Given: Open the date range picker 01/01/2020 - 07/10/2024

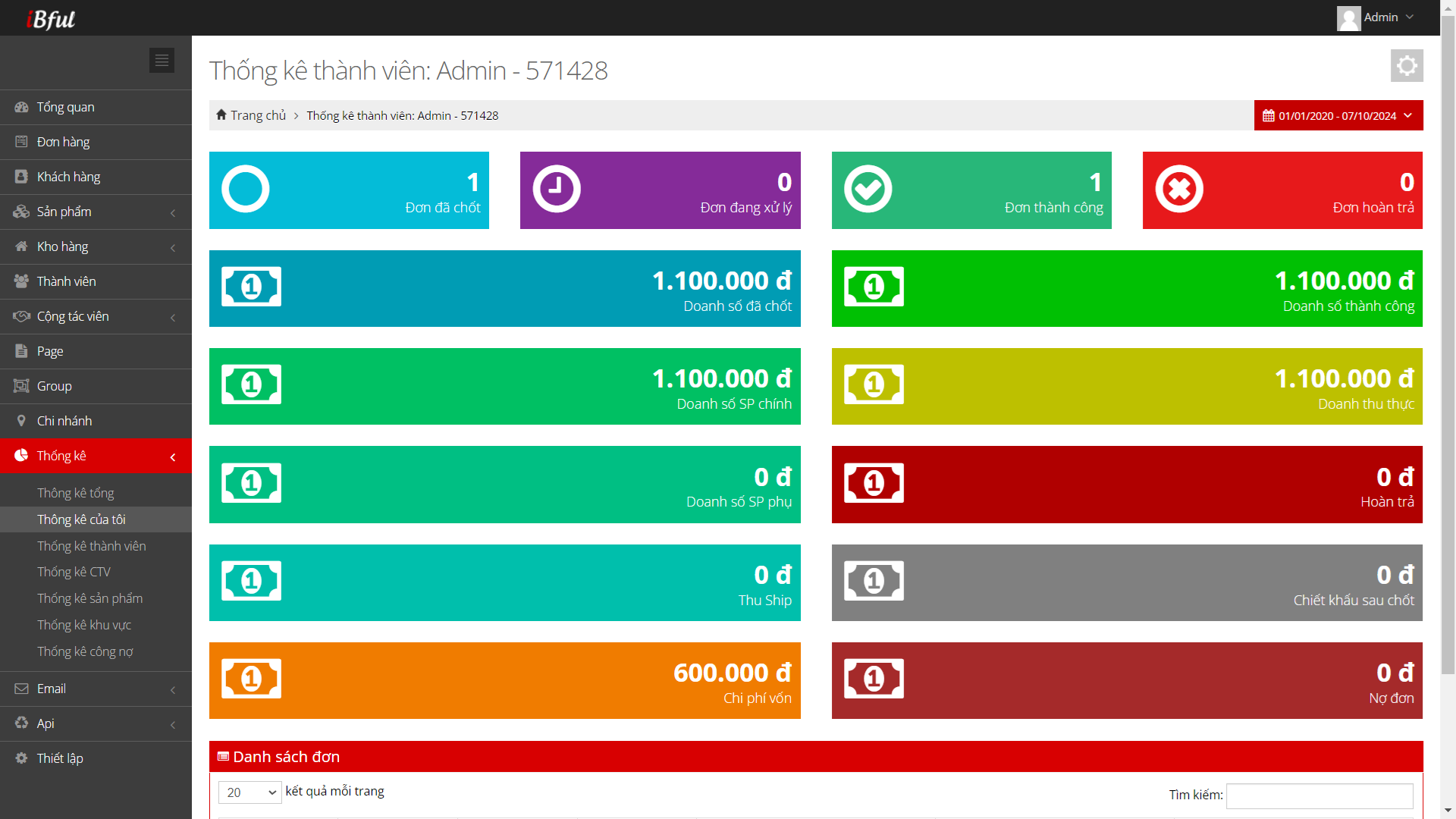Looking at the screenshot, I should [x=1338, y=115].
